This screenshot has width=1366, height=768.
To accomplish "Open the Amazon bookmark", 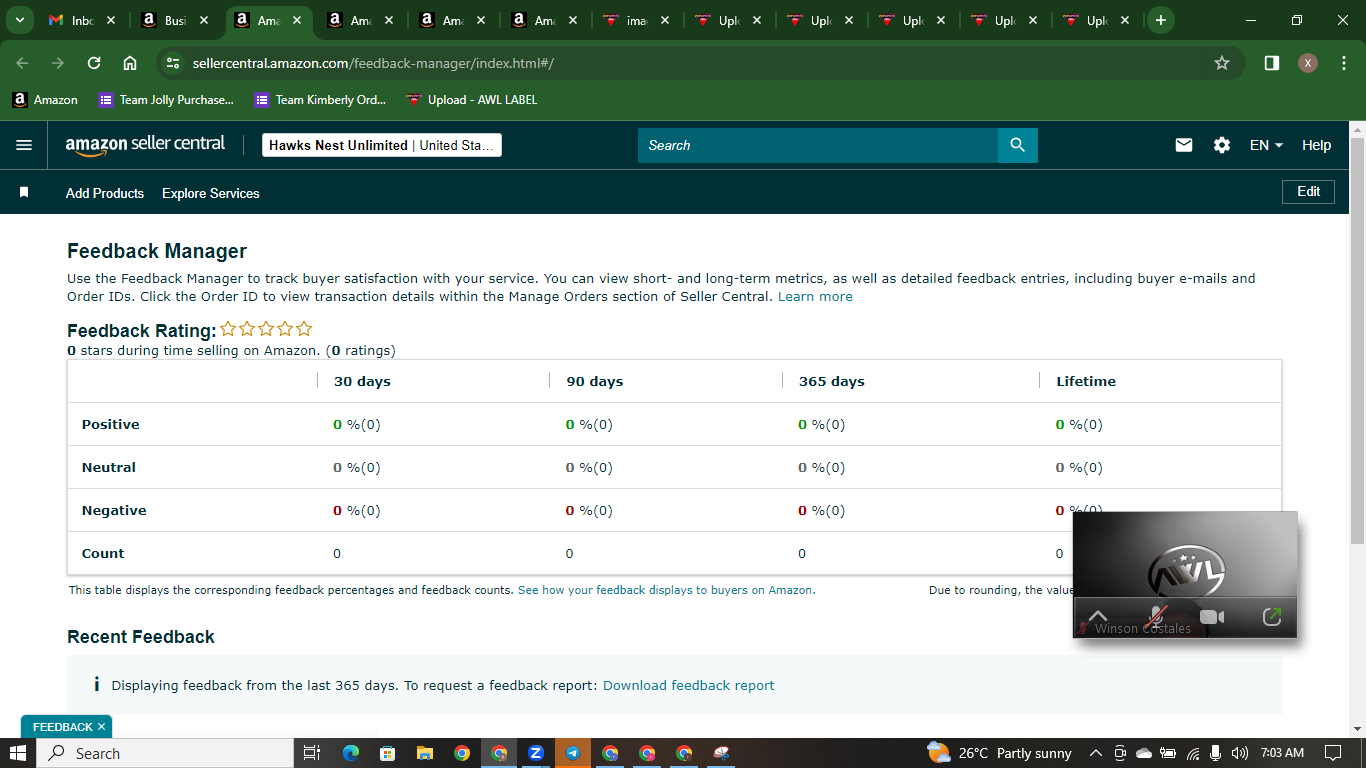I will [45, 100].
